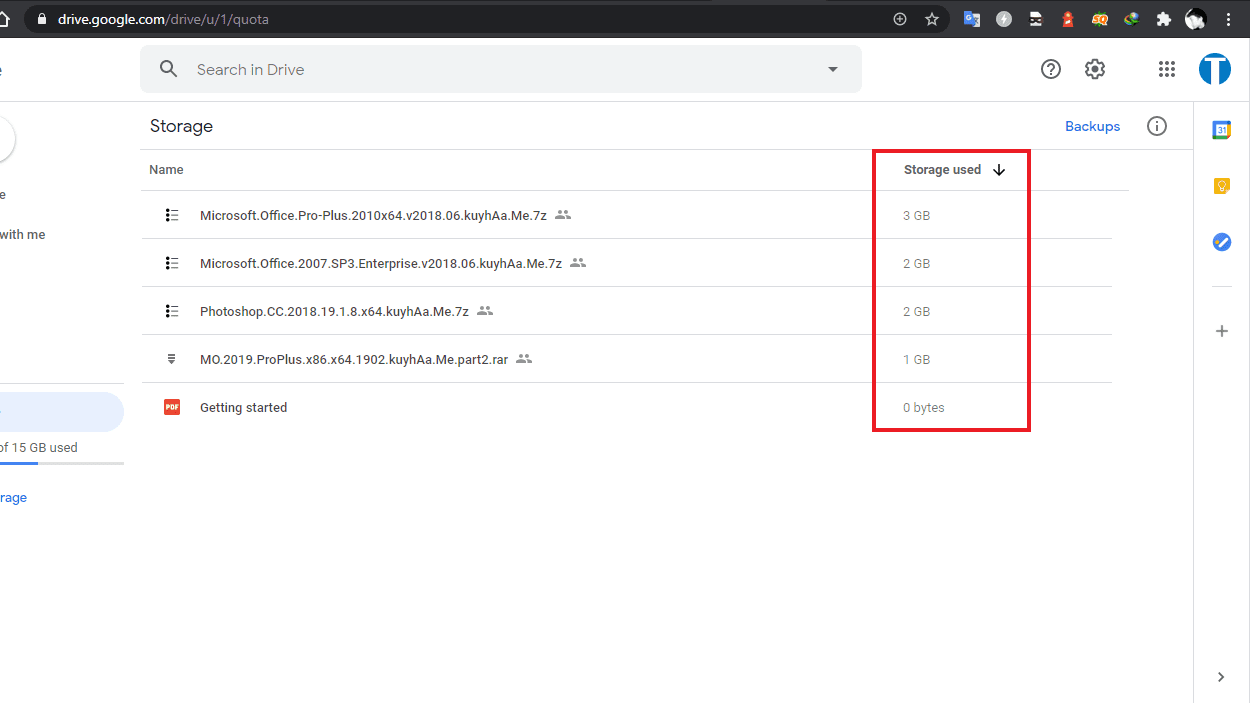Image resolution: width=1250 pixels, height=703 pixels.
Task: Open Google Calendar side panel
Action: pyautogui.click(x=1221, y=130)
